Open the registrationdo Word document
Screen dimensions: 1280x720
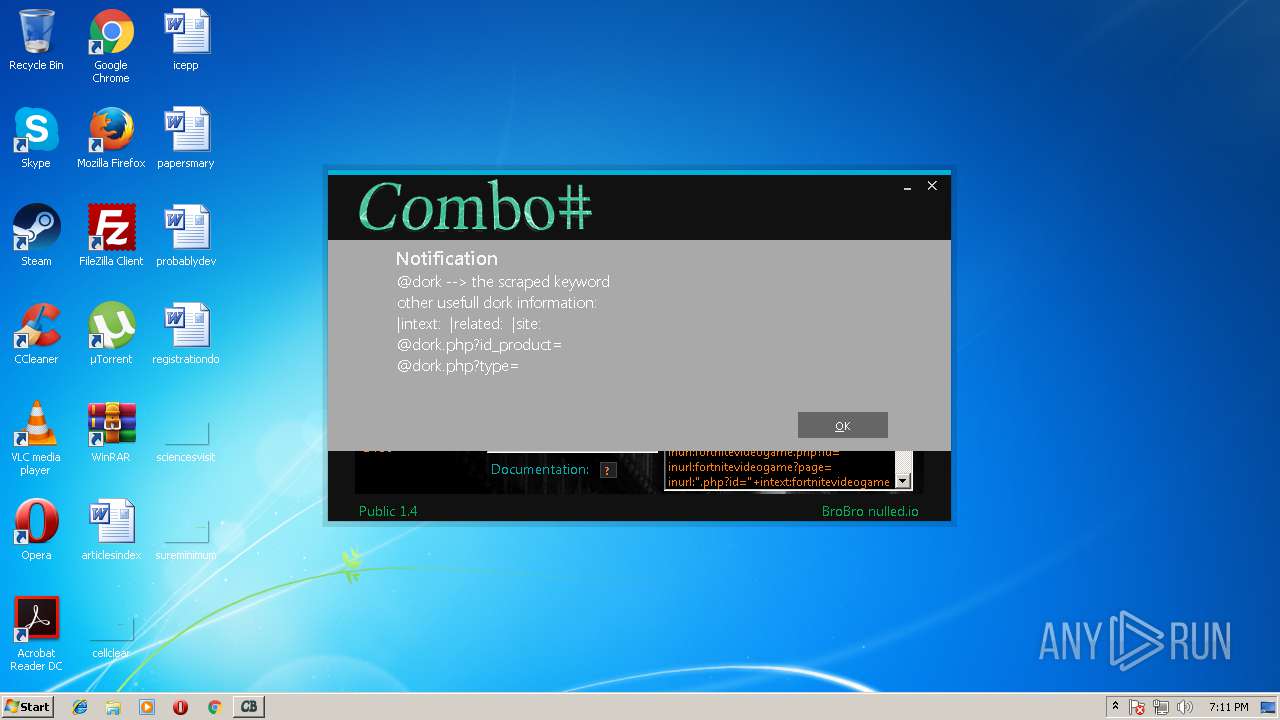tap(186, 334)
